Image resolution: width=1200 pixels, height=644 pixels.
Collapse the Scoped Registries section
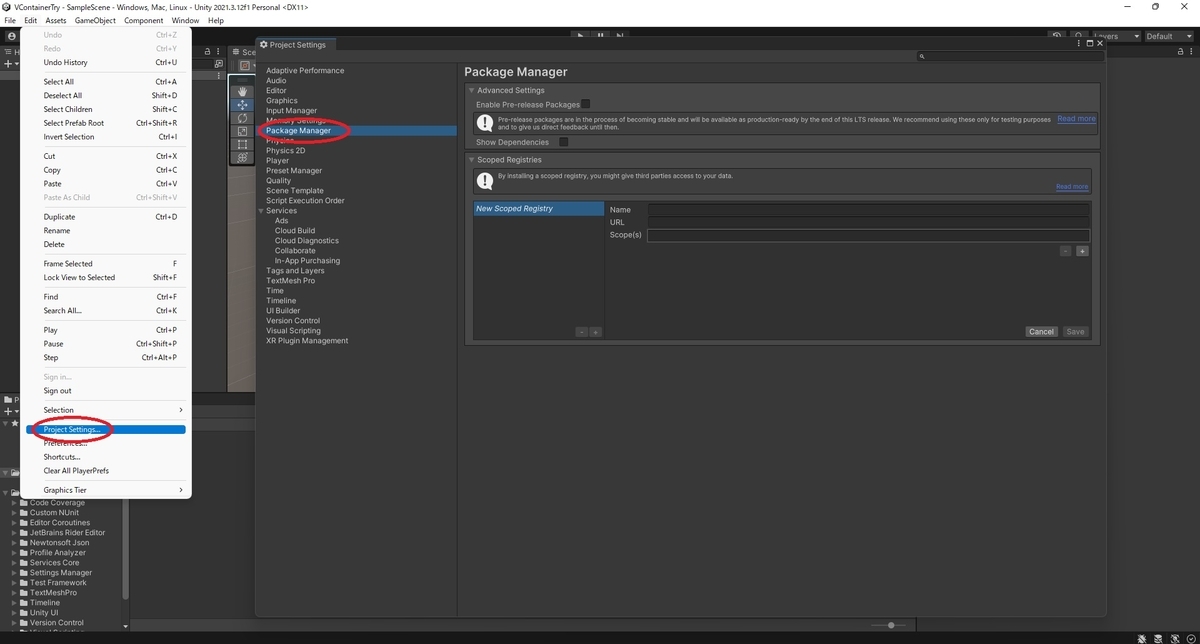click(472, 160)
